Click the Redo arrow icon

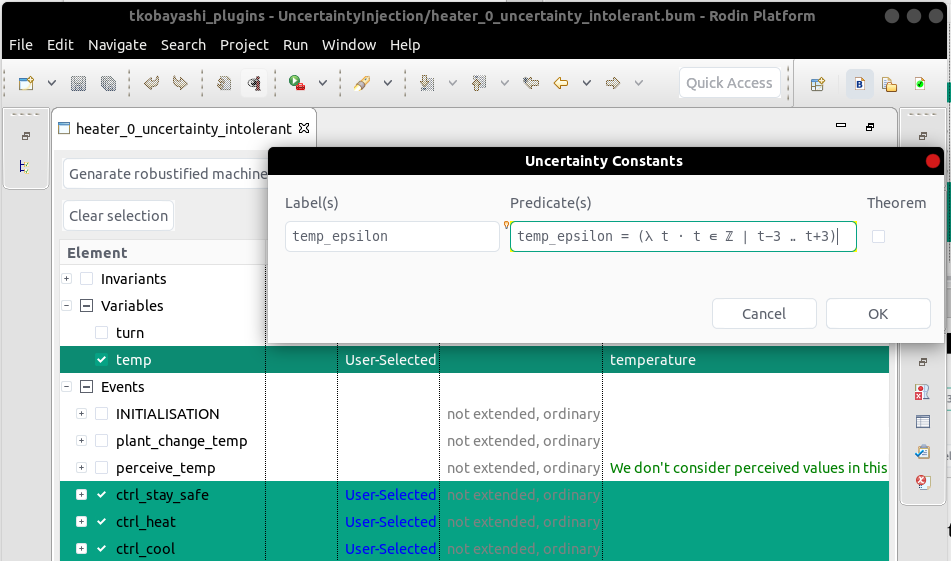[x=180, y=83]
